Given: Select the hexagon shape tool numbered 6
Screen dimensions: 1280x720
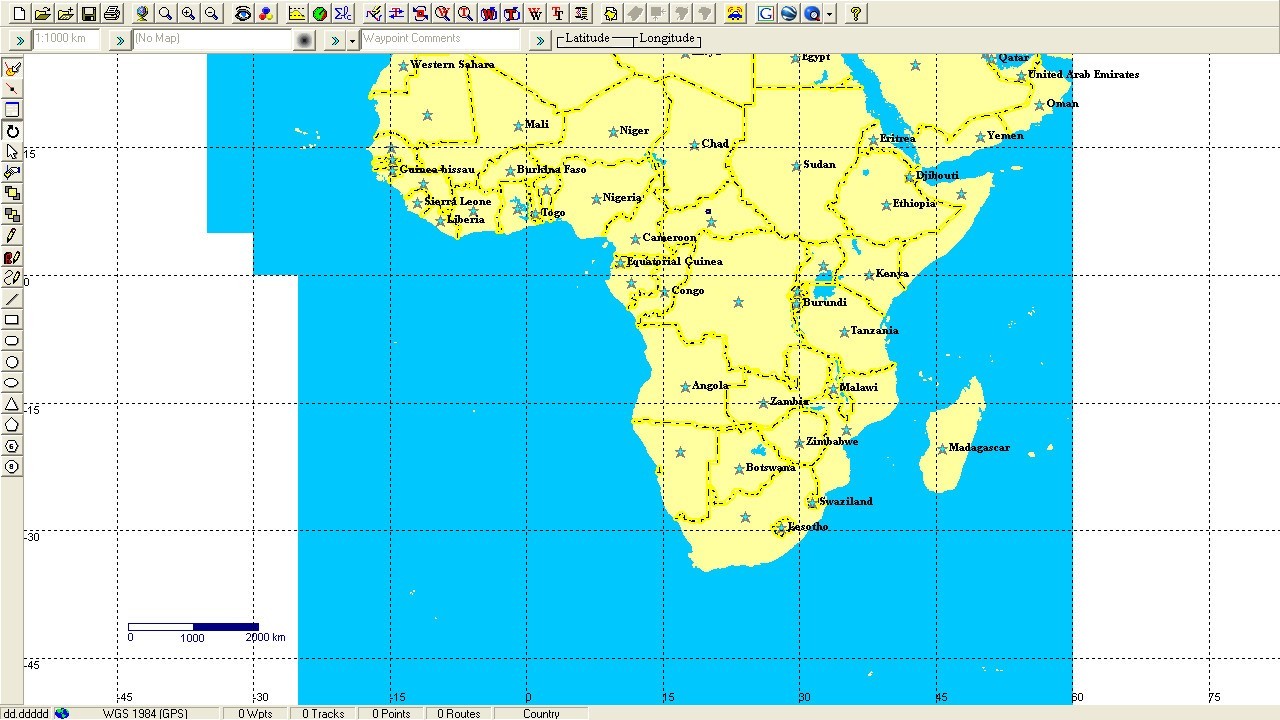Looking at the screenshot, I should point(12,446).
